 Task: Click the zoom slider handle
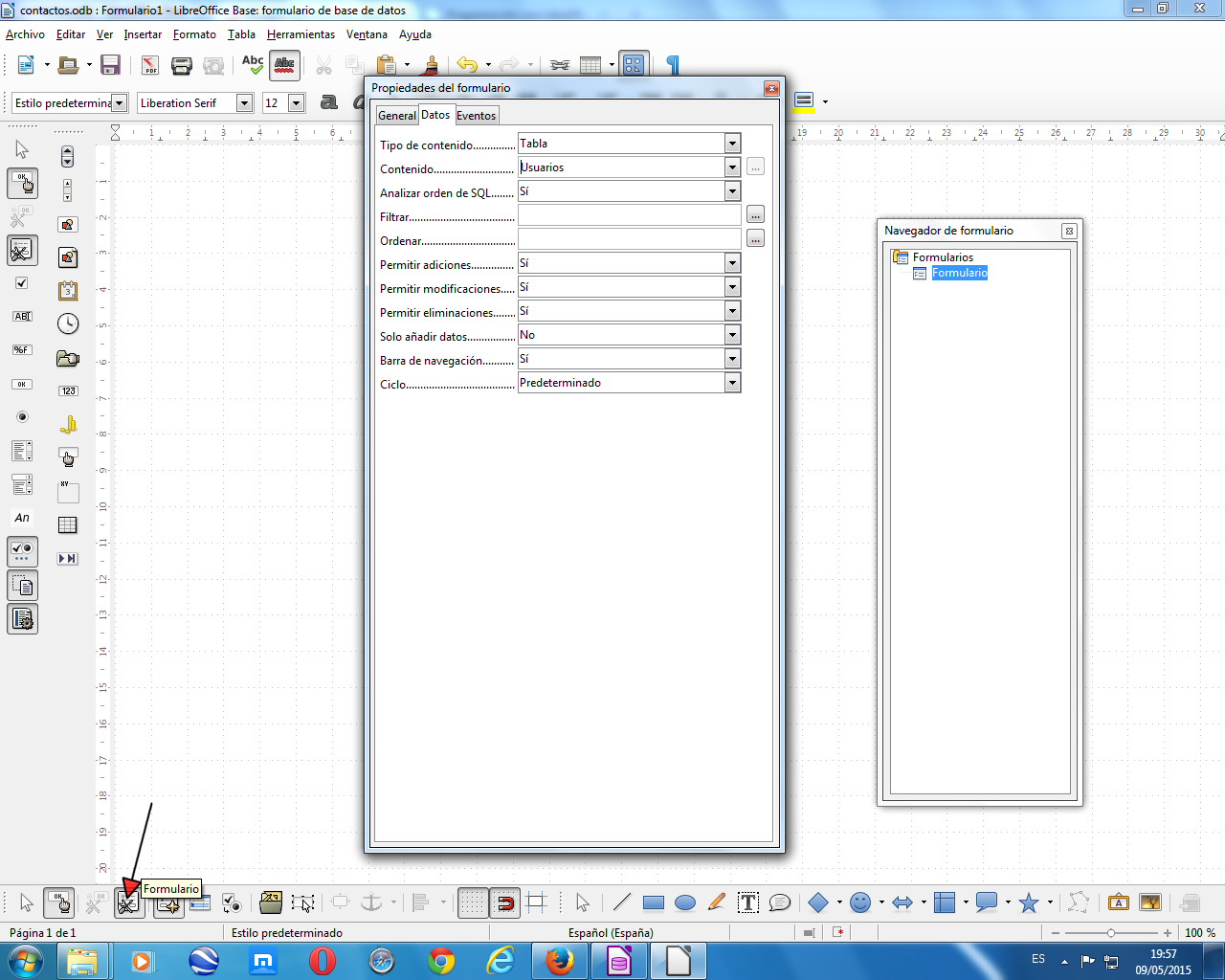tap(1111, 933)
